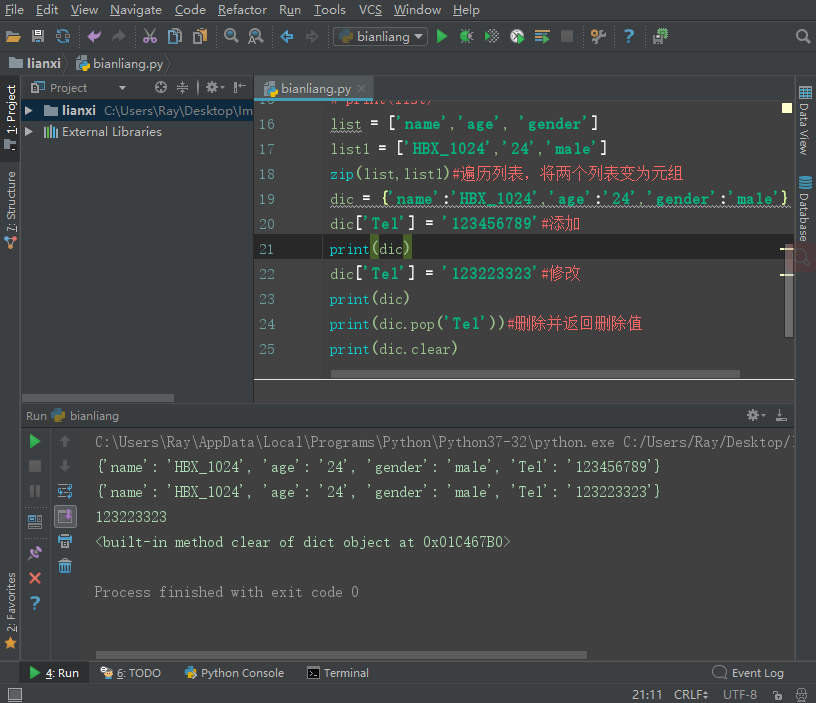Image resolution: width=816 pixels, height=703 pixels.
Task: Click the Run console horizontal scrollbar
Action: [341, 655]
